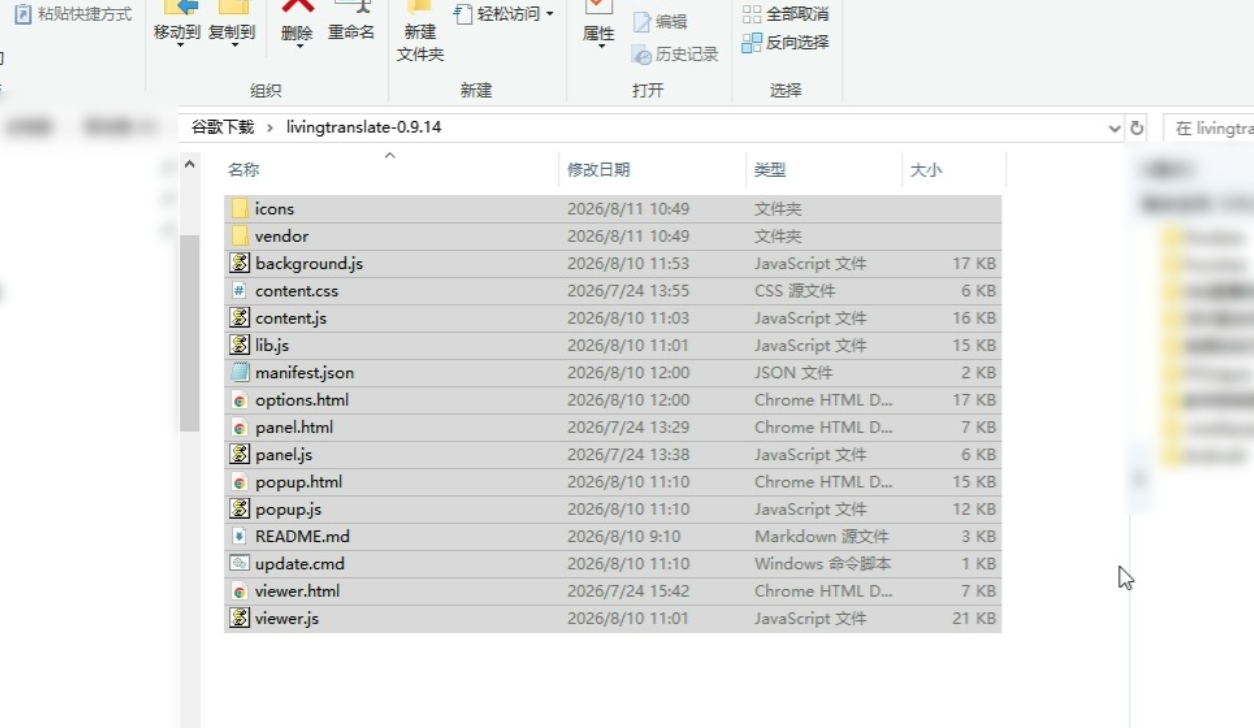Screen dimensions: 1254x728
Task: Click navigation pane scroll up arrow
Action: click(x=190, y=164)
